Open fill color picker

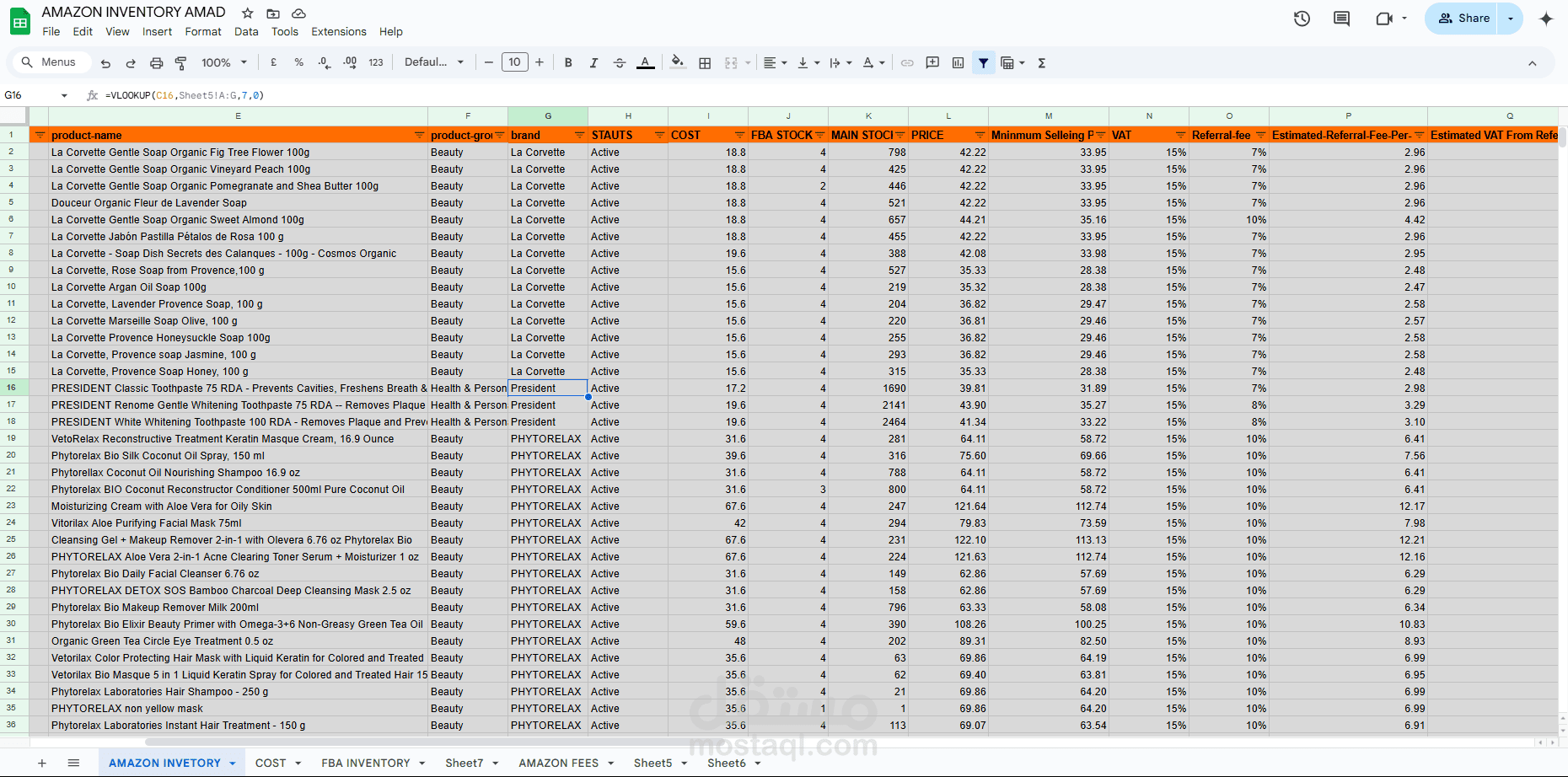point(678,62)
